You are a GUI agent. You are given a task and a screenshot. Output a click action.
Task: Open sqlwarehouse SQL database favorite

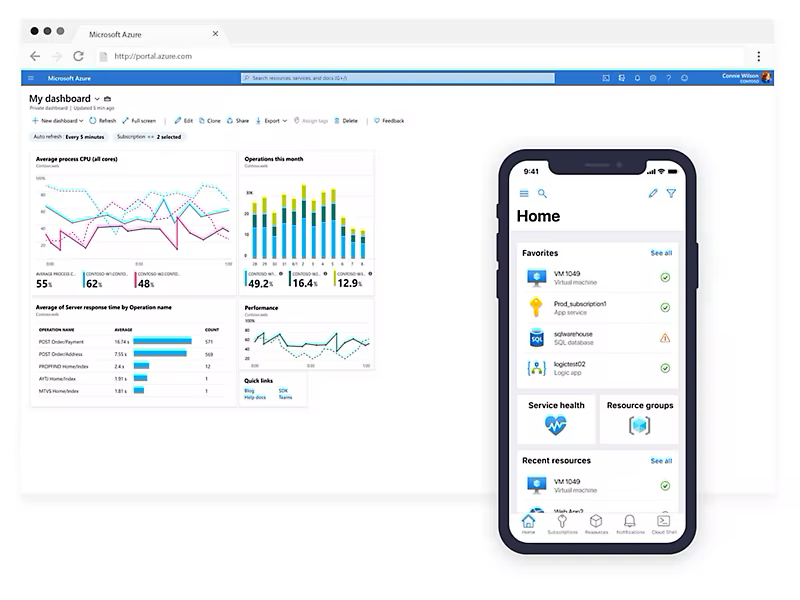[598, 338]
